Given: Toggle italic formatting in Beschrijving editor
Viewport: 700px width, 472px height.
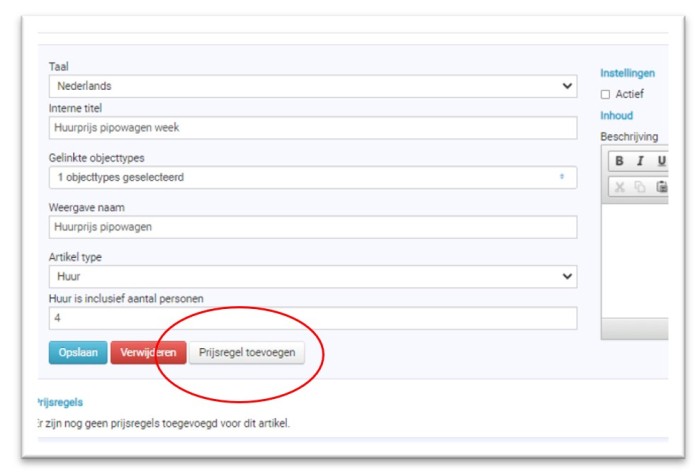Looking at the screenshot, I should [x=640, y=161].
